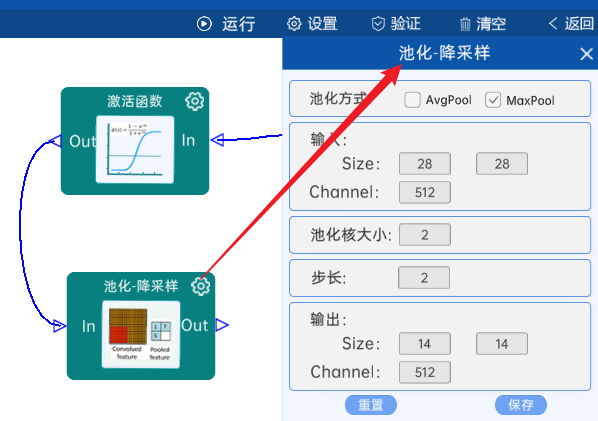598x421 pixels.
Task: Click the 重置 button
Action: click(x=371, y=405)
